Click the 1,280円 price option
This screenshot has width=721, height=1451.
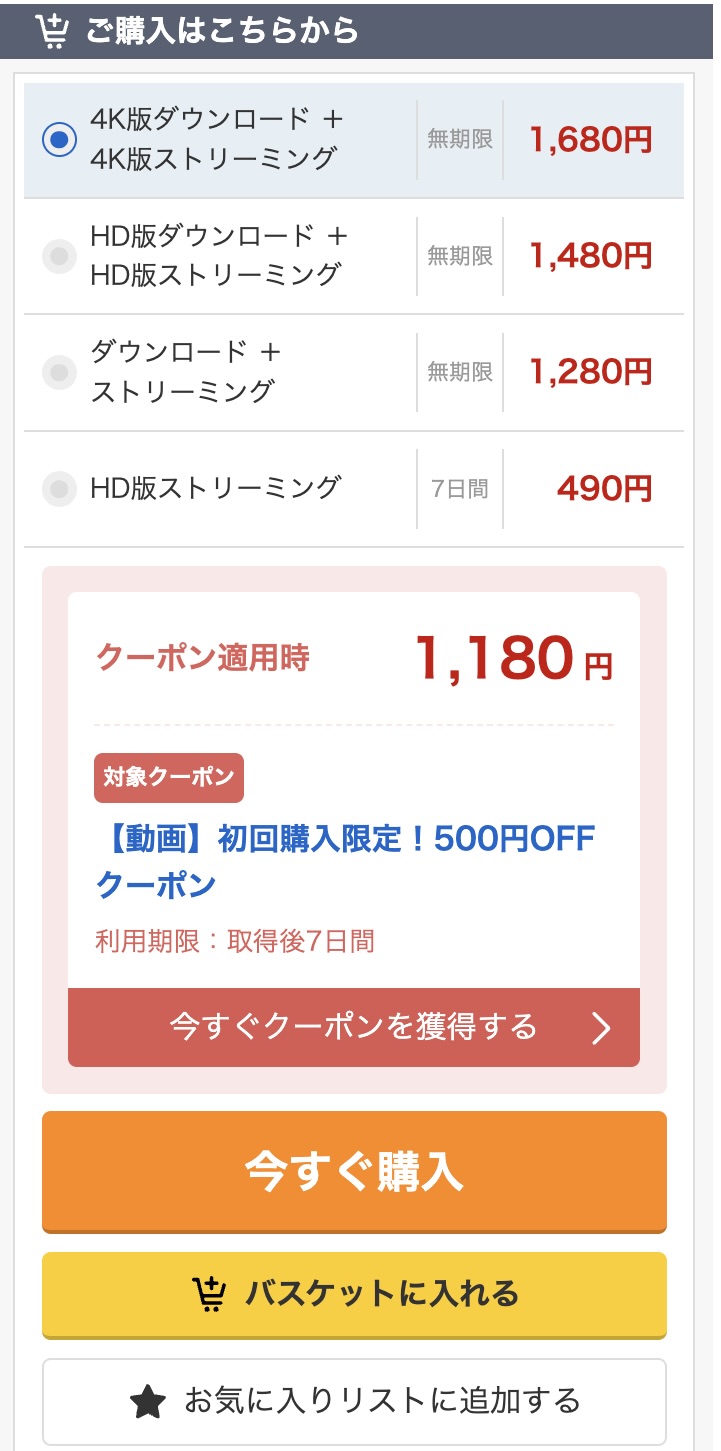pos(591,373)
